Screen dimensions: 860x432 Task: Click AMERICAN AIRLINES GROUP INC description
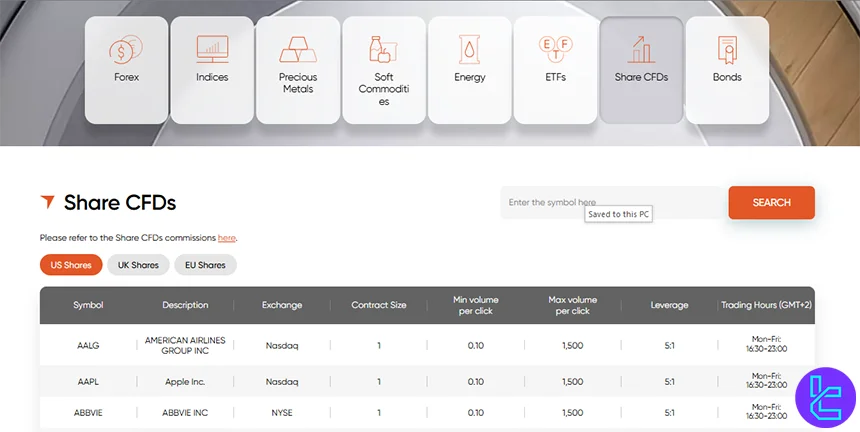(x=185, y=345)
